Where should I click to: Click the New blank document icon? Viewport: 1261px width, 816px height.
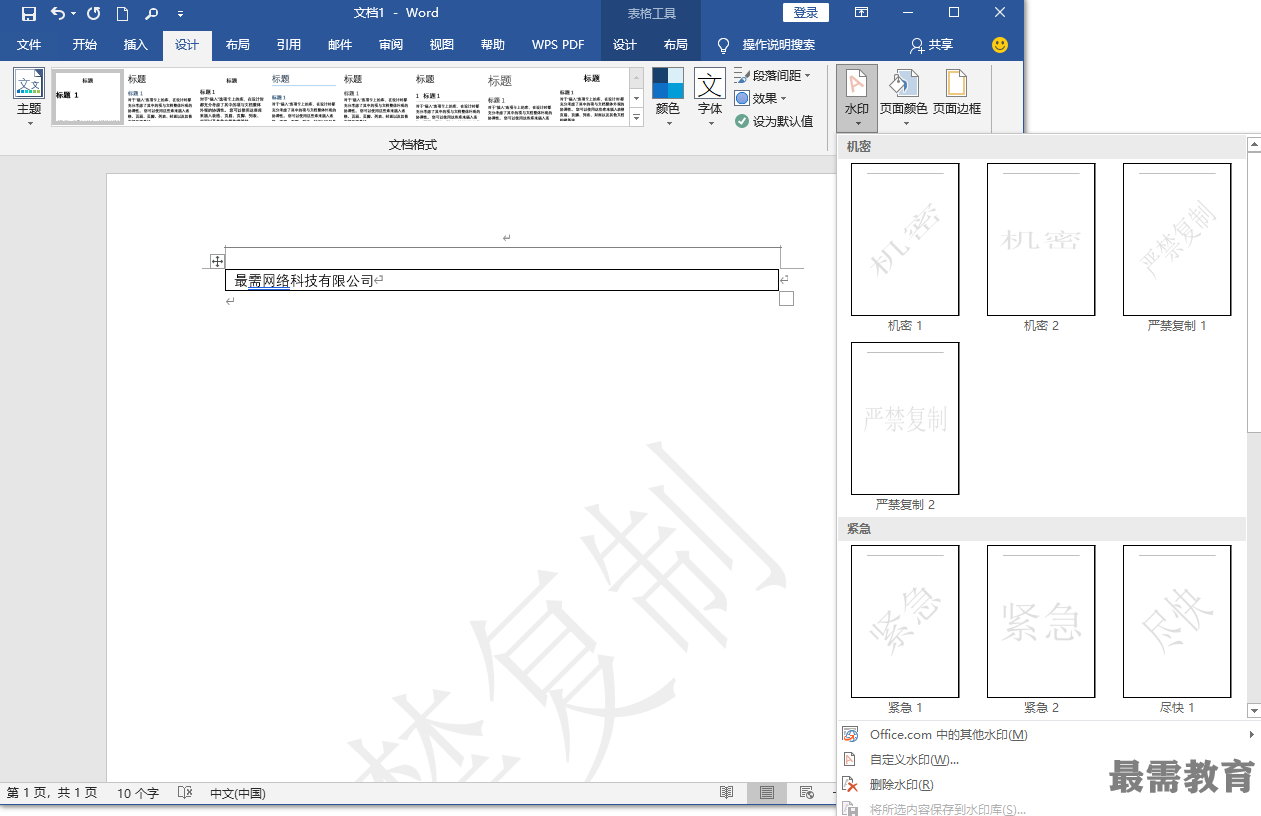coord(122,13)
